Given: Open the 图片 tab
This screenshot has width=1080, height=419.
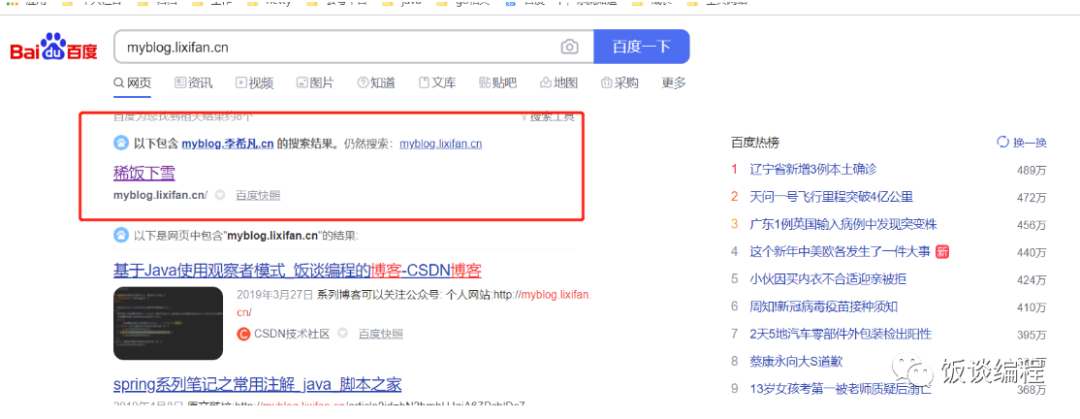Looking at the screenshot, I should click(315, 83).
